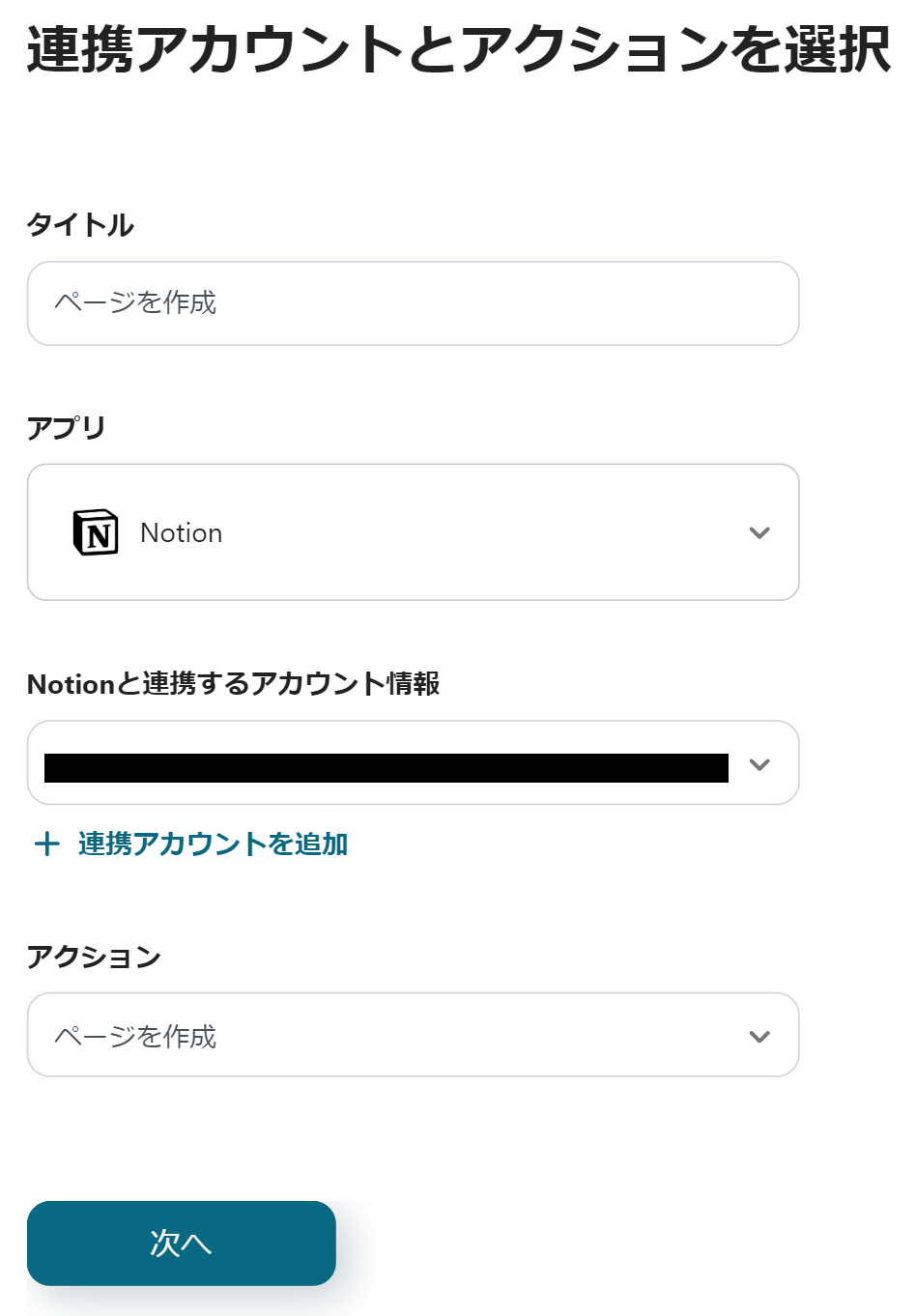Screen dimensions: 916x1316
Task: Click the plus icon for adding an account
Action: (46, 844)
